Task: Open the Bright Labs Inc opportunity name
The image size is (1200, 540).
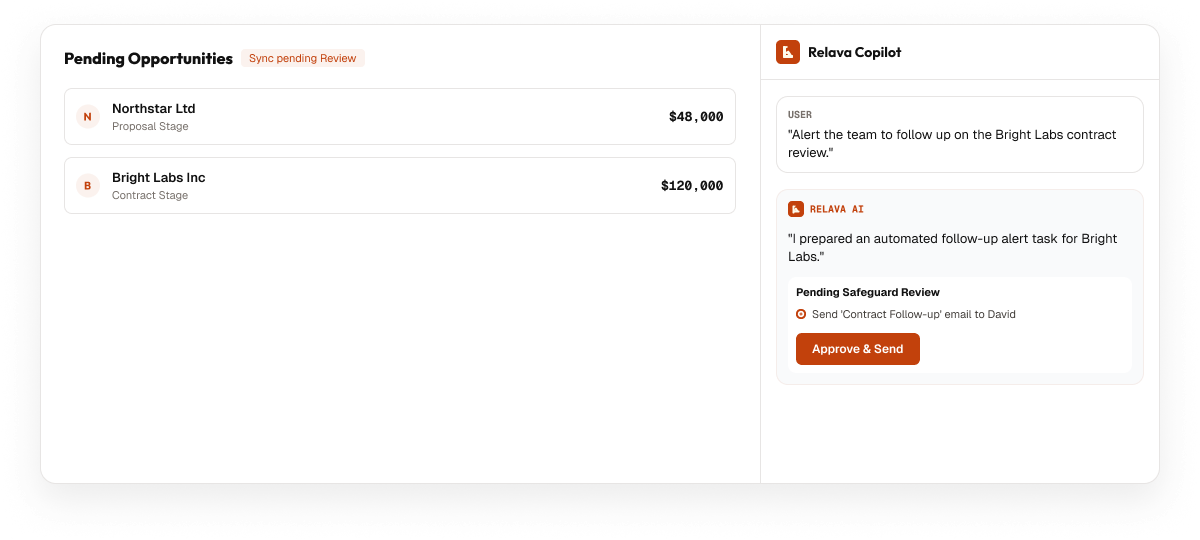Action: pos(159,177)
